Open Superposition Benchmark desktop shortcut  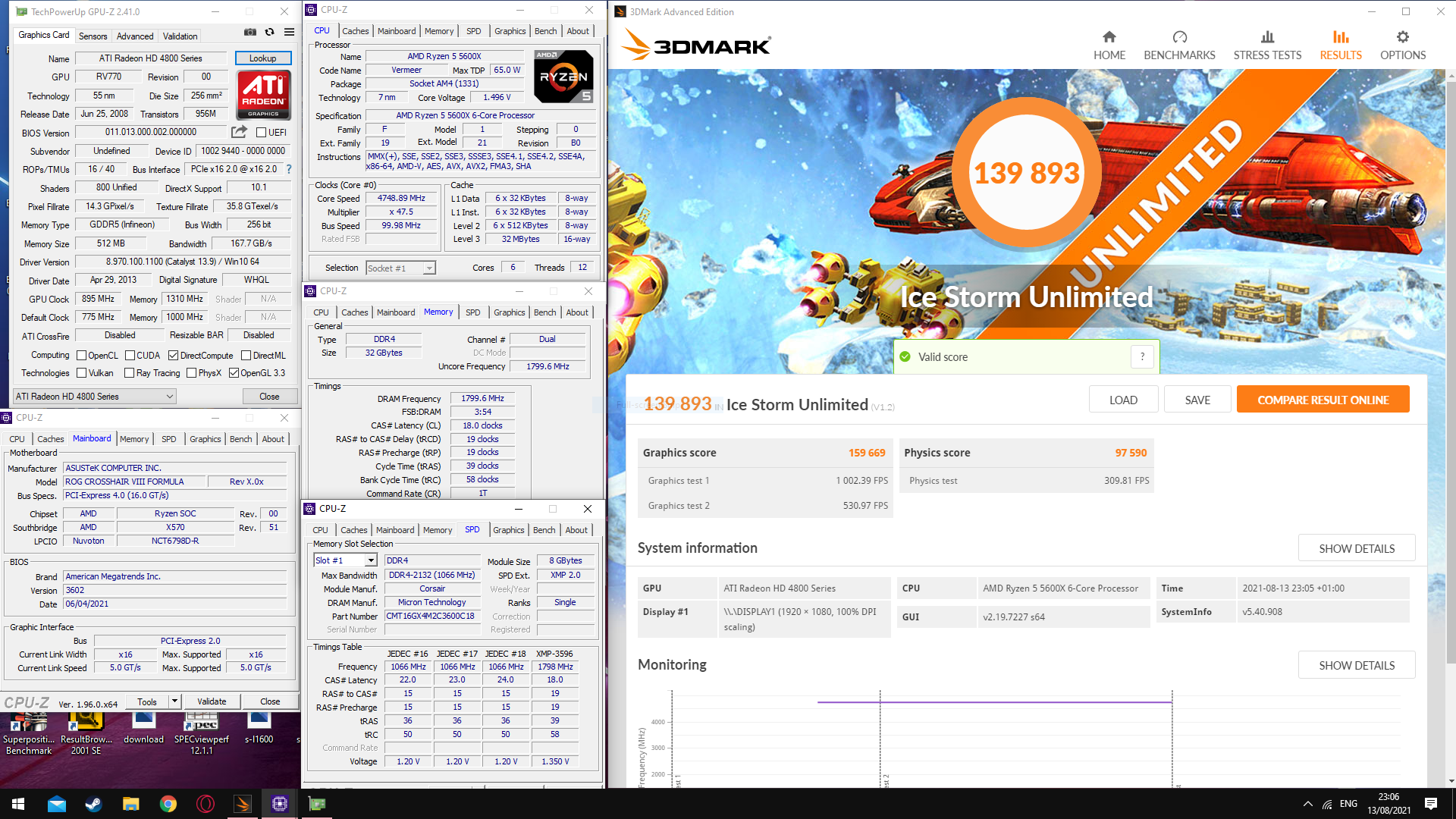(29, 733)
